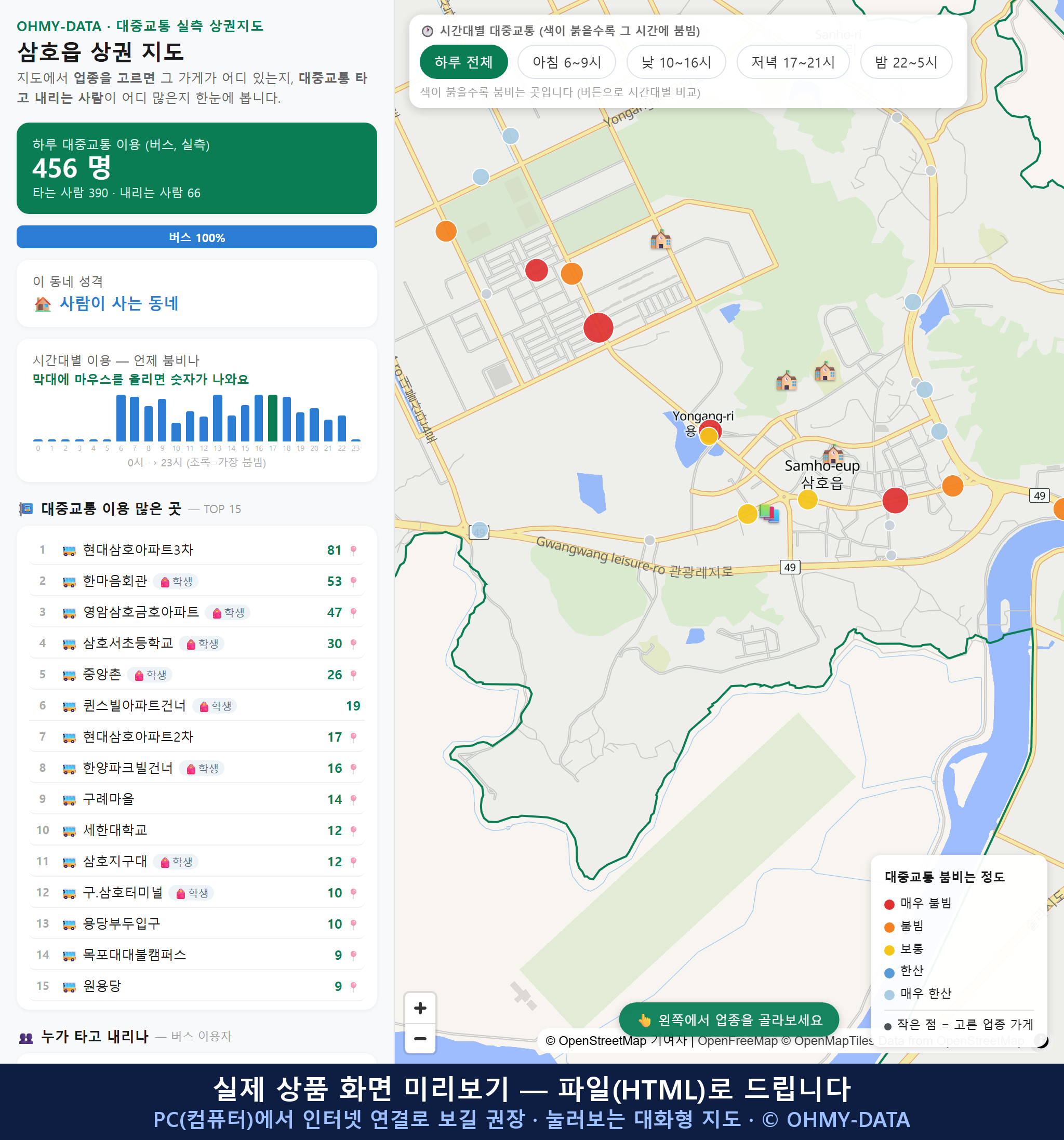This screenshot has width=1064, height=1140.
Task: Click the pin icon for 영암삼호금호아파트
Action: 353,612
